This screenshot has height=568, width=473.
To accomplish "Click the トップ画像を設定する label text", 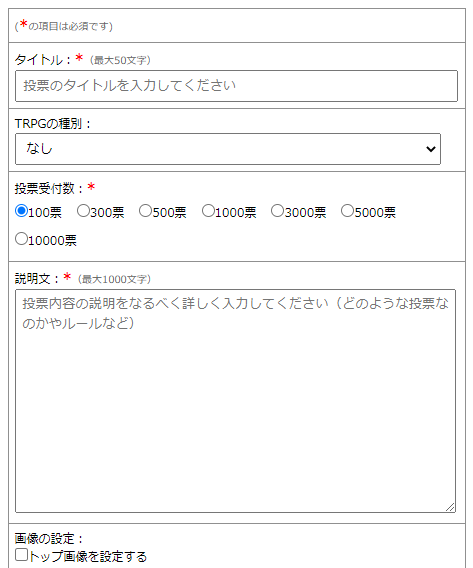I will pos(88,556).
